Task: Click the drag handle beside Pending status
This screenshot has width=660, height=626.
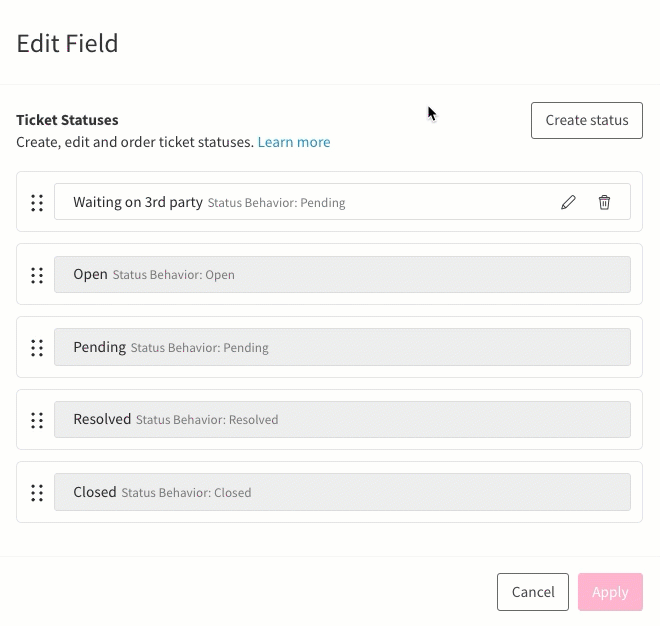Action: click(37, 348)
